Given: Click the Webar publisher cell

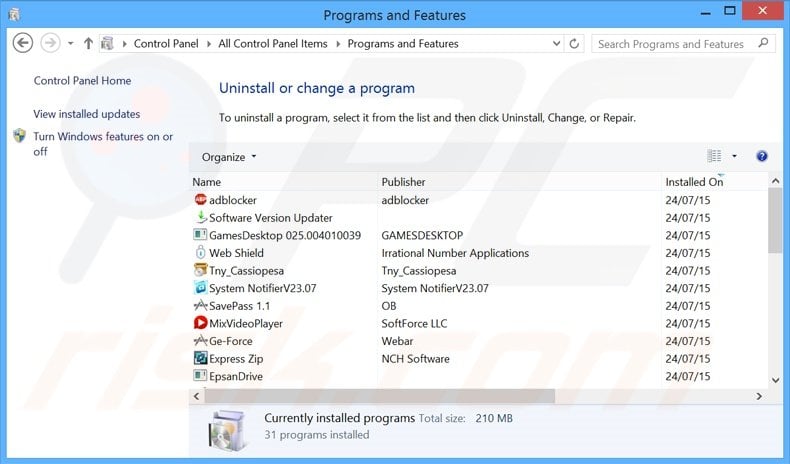Looking at the screenshot, I should click(397, 341).
